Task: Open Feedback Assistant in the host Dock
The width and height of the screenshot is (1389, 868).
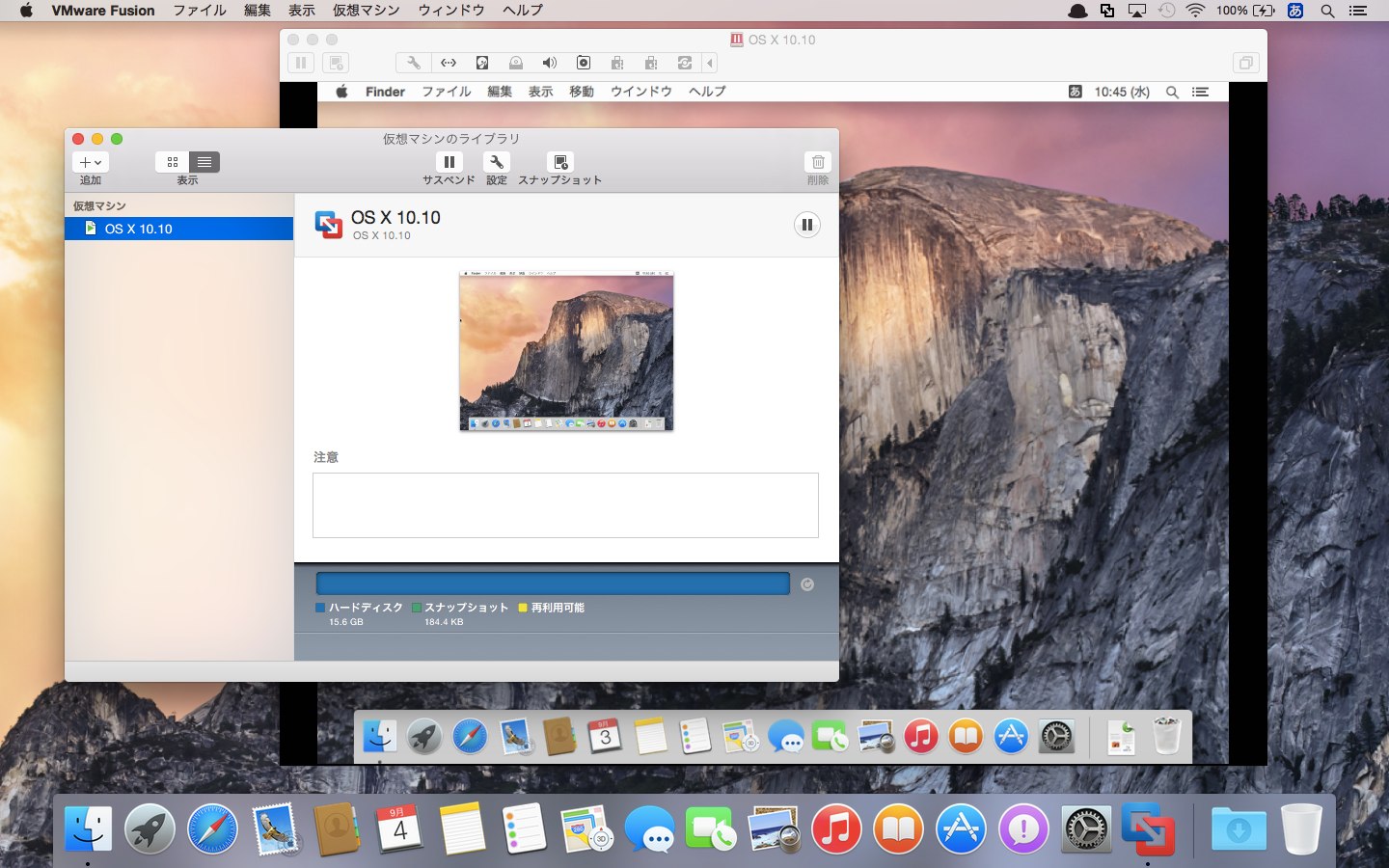Action: (1023, 828)
